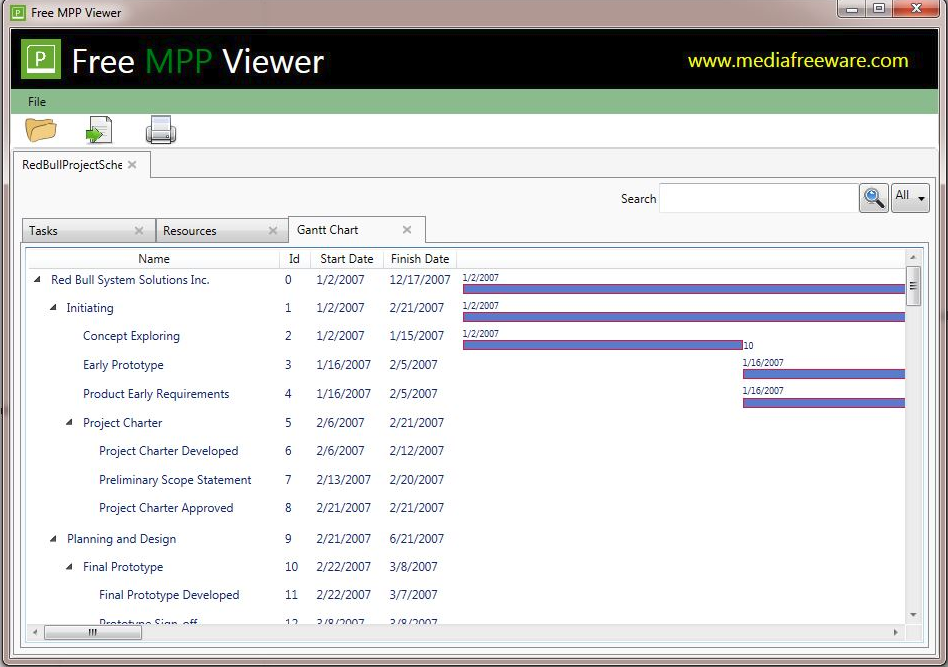Image resolution: width=948 pixels, height=667 pixels.
Task: Click finish date 6/21/2007
Action: tap(417, 538)
